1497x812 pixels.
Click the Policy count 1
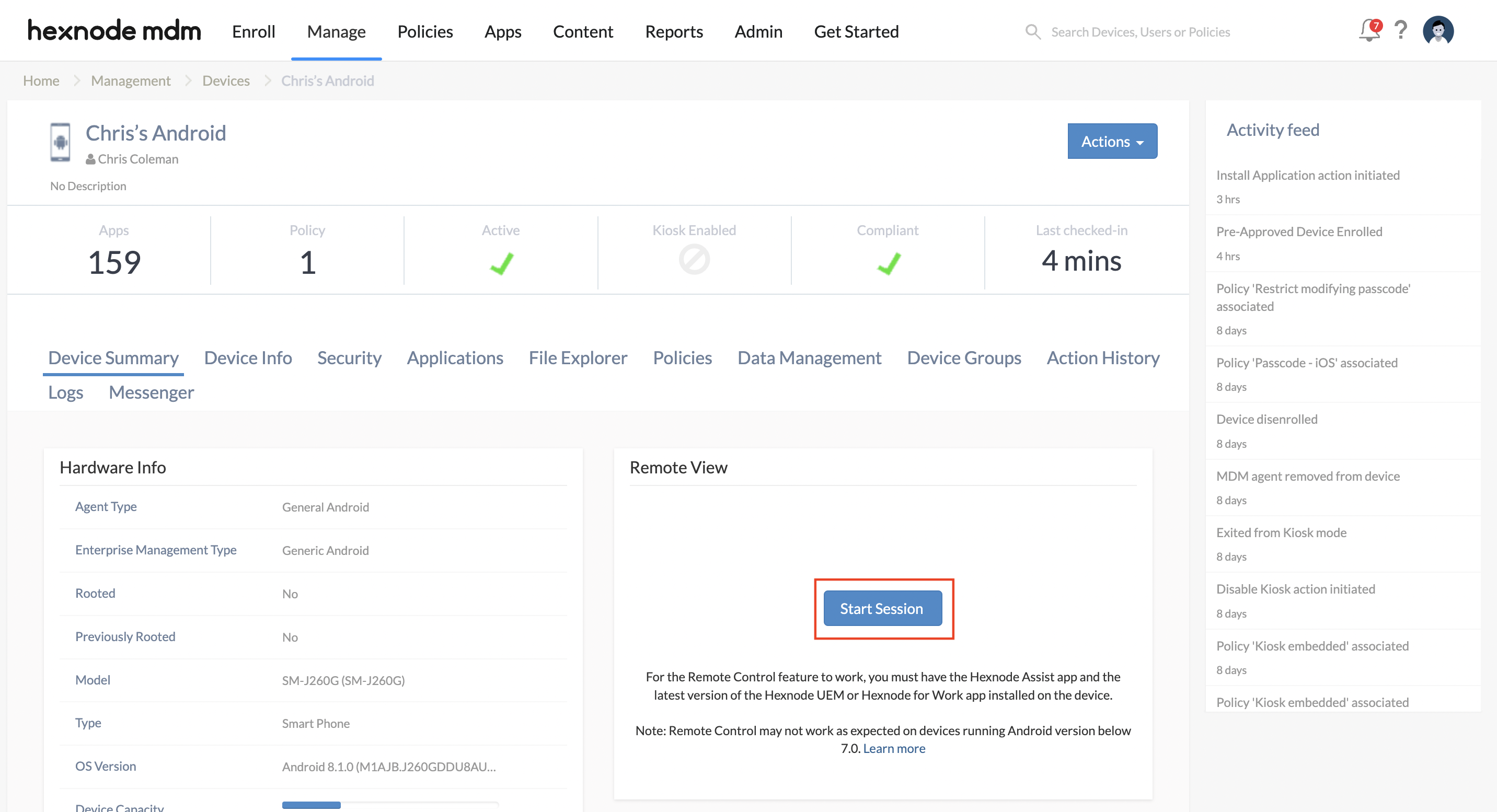coord(307,262)
